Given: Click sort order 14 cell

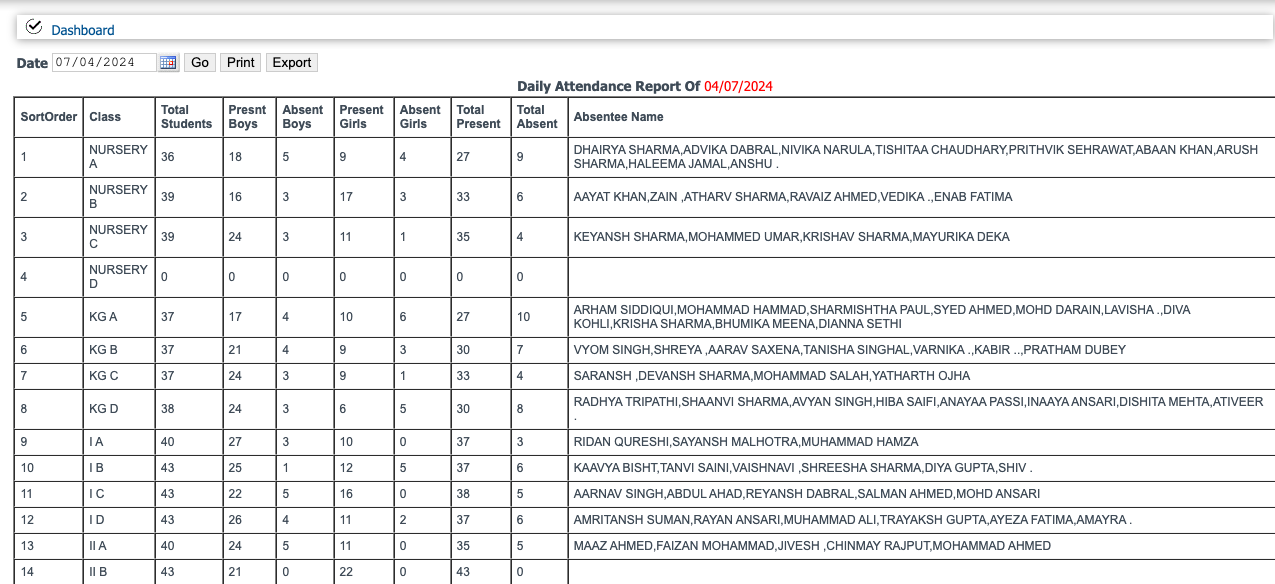Looking at the screenshot, I should (x=49, y=572).
